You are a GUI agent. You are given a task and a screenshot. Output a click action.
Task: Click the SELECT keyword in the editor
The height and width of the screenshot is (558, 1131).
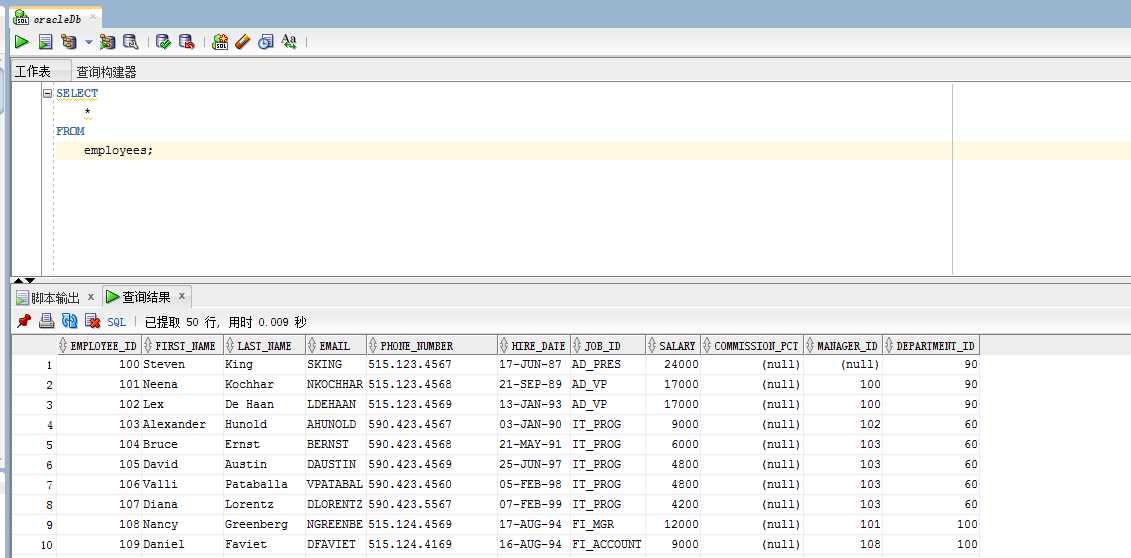coord(77,93)
